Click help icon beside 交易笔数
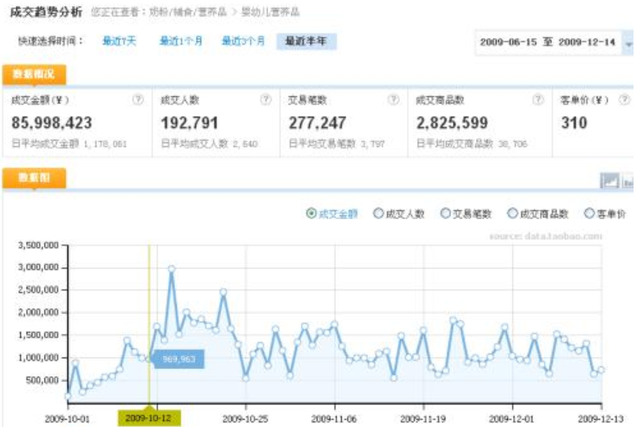This screenshot has width=640, height=427. [392, 101]
